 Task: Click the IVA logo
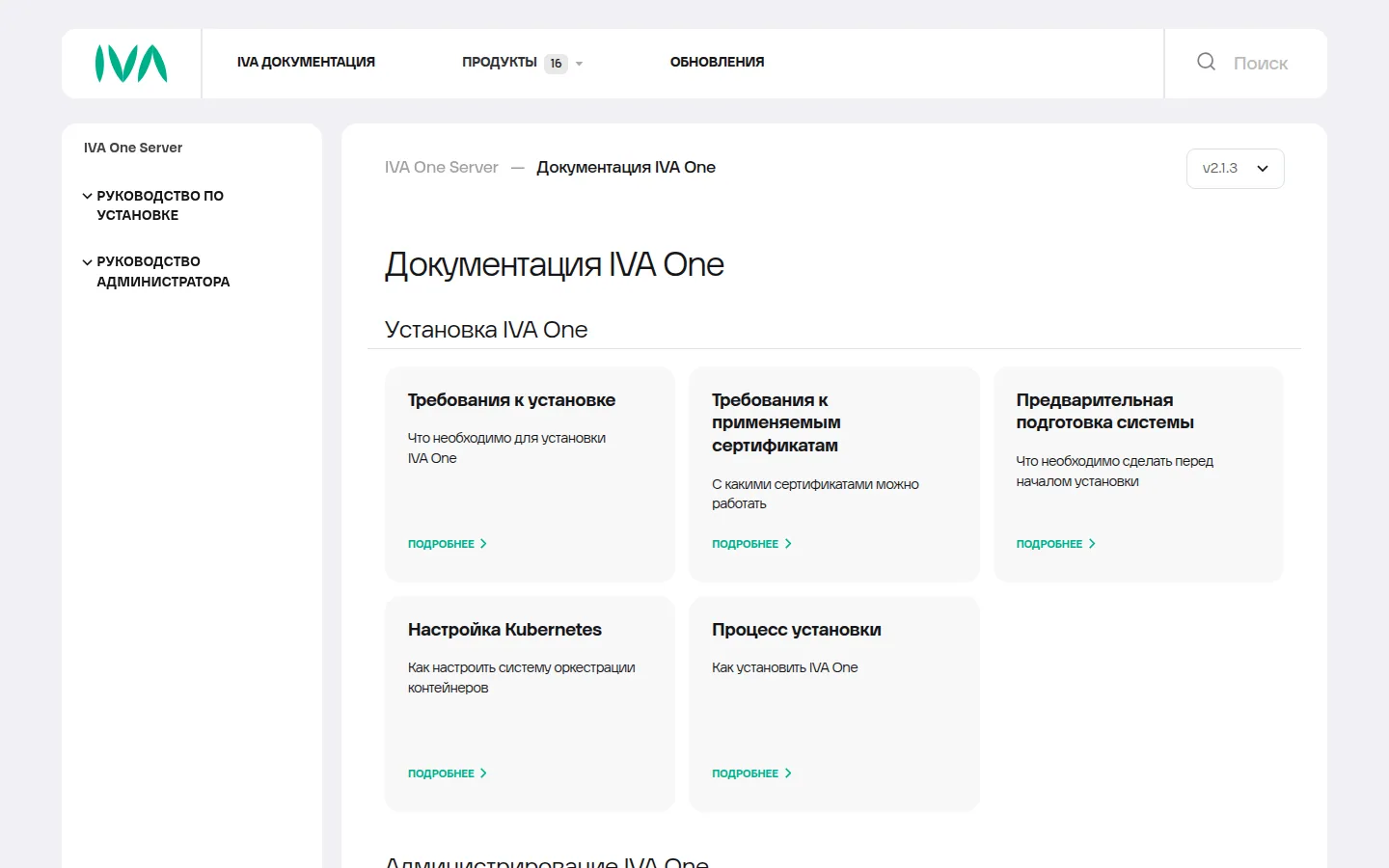[131, 64]
